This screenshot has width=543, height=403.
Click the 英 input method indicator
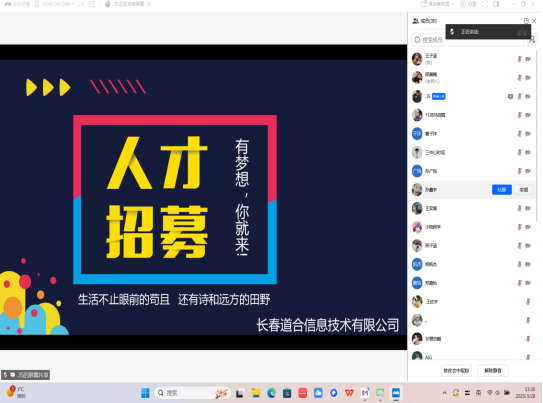click(478, 393)
